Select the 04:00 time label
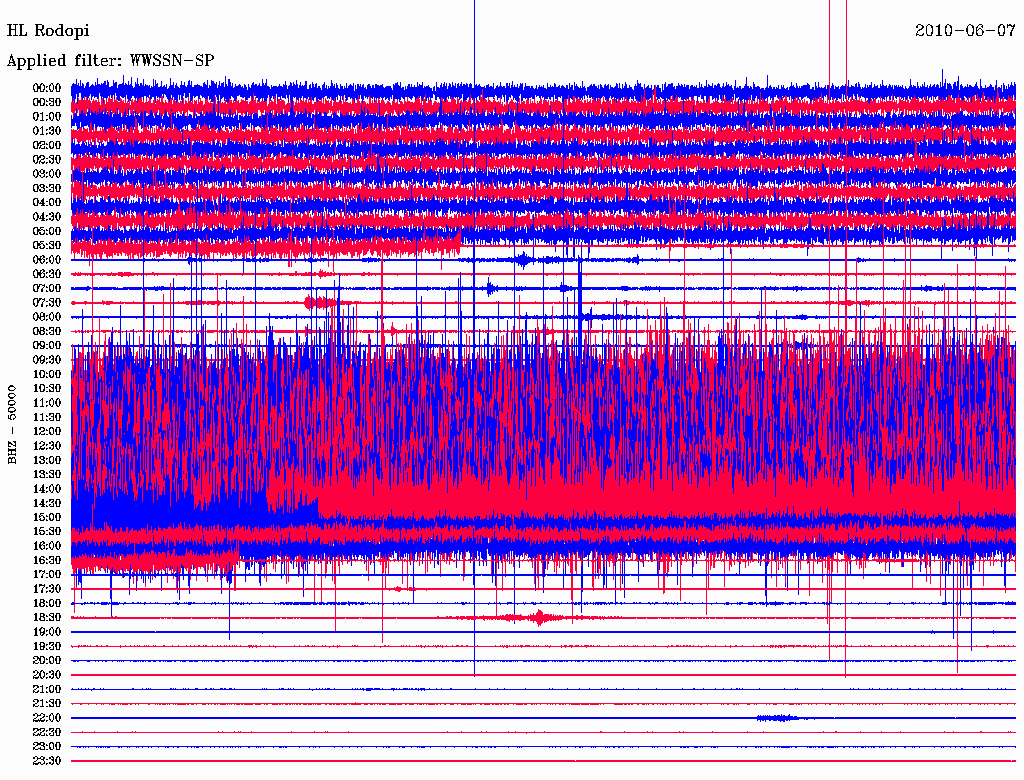The image size is (1024, 780). pyautogui.click(x=47, y=203)
